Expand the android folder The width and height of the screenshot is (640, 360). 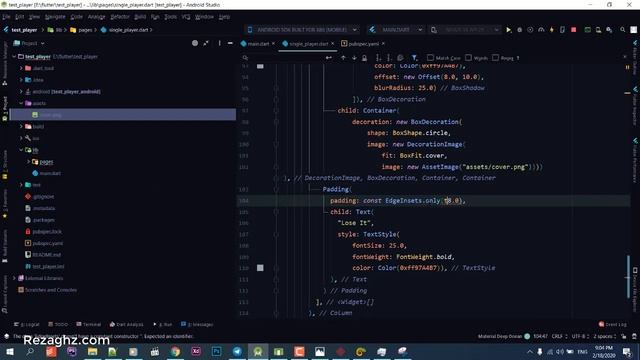tap(21, 91)
